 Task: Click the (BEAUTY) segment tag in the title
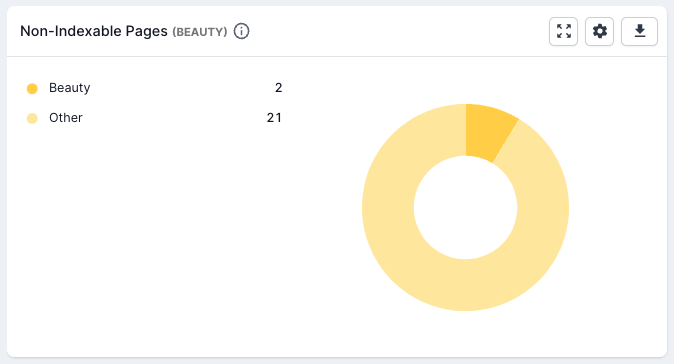200,32
